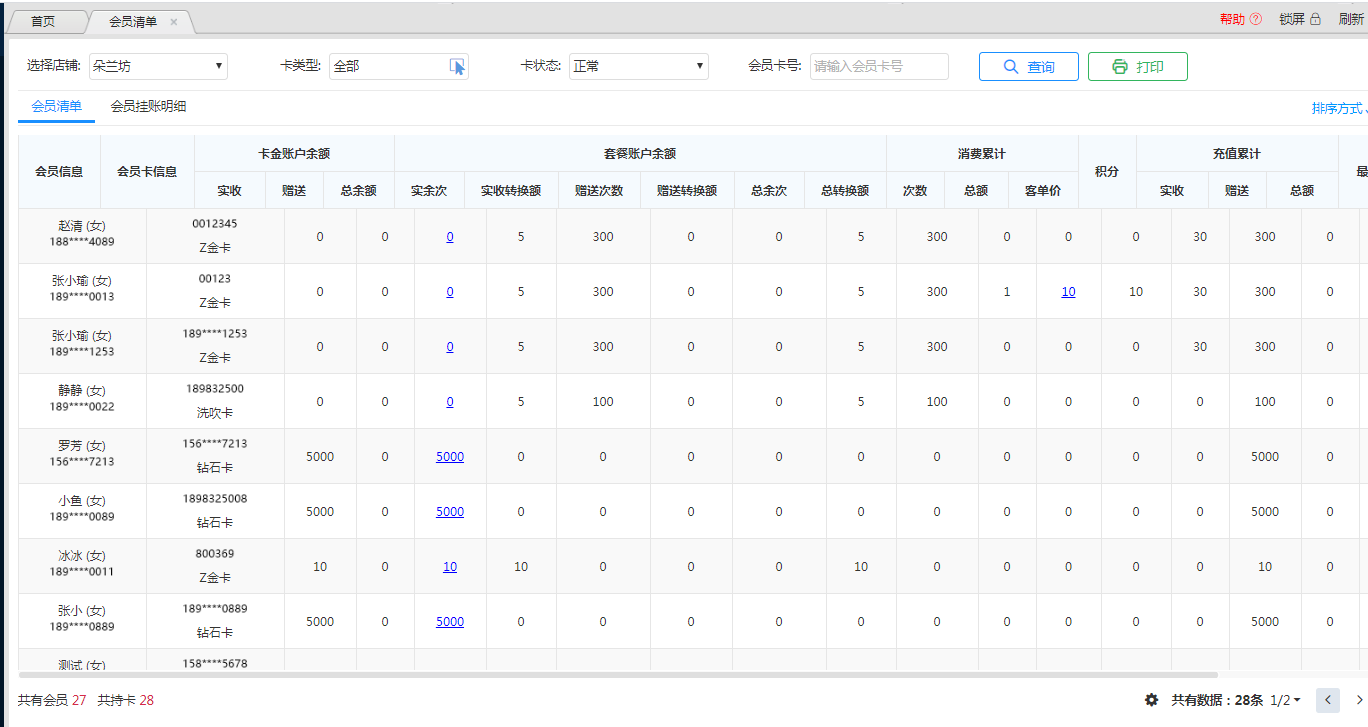Image resolution: width=1368 pixels, height=727 pixels.
Task: Click 洗吹卡 card type in 静静's row
Action: tap(215, 412)
